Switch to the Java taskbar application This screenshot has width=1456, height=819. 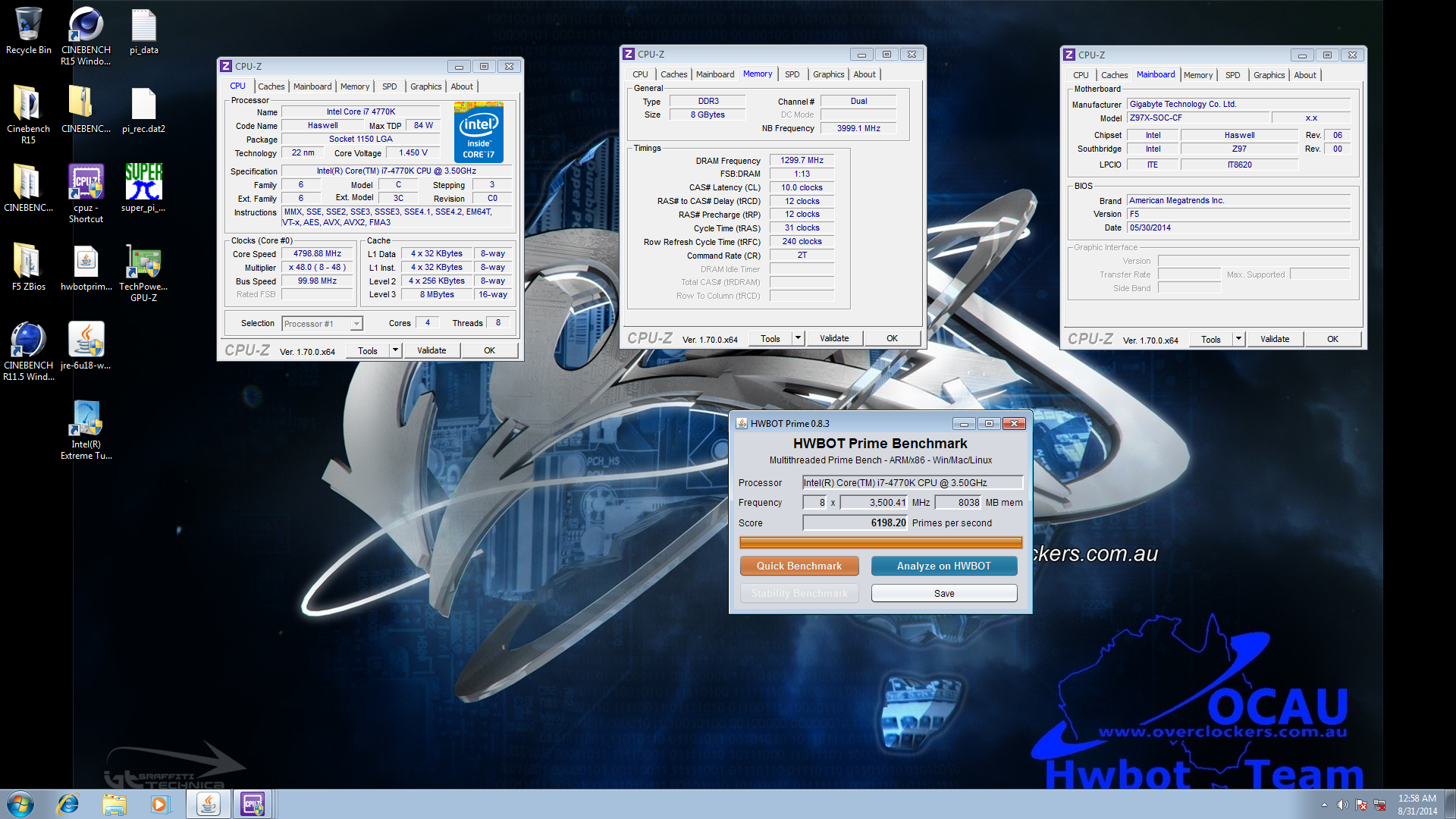click(208, 804)
